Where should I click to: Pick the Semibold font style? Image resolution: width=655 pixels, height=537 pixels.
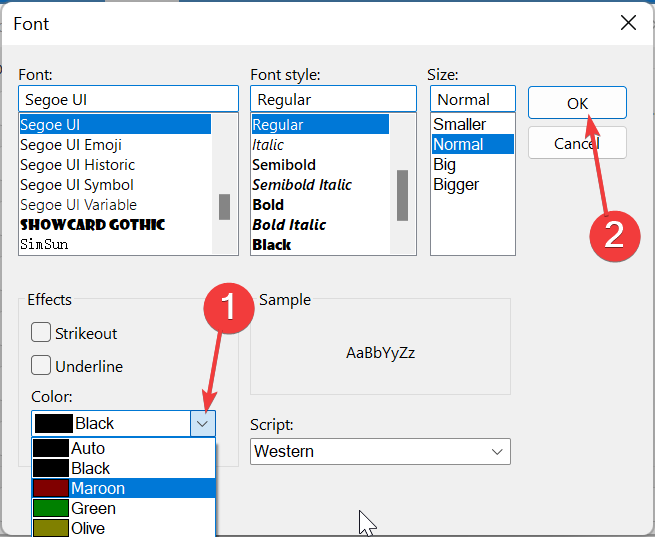click(320, 165)
